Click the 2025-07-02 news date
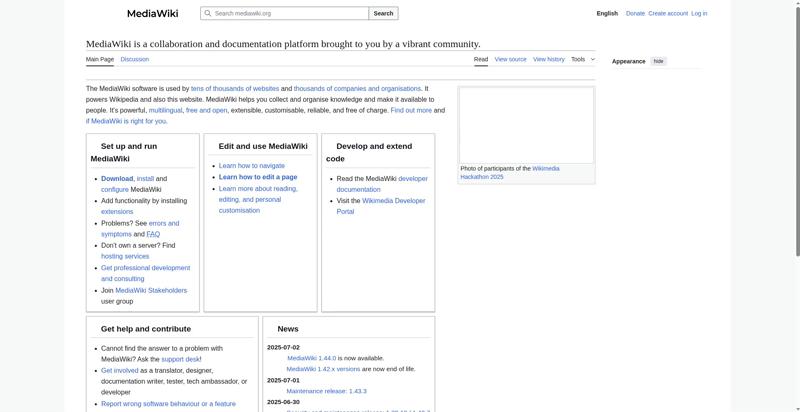Viewport: 800px width, 412px height. coord(283,348)
